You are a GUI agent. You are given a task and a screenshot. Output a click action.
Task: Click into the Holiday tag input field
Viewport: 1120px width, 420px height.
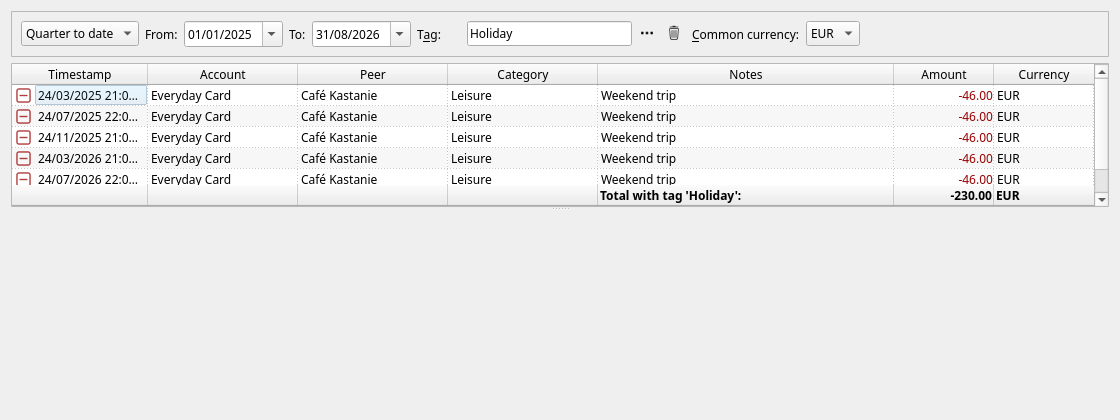549,34
